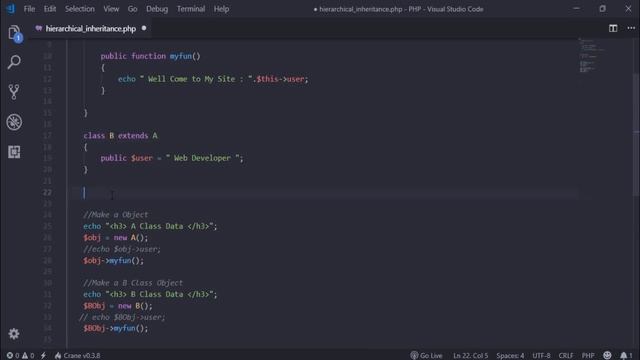Click Ln 22, Col 5 indicator

pos(470,356)
